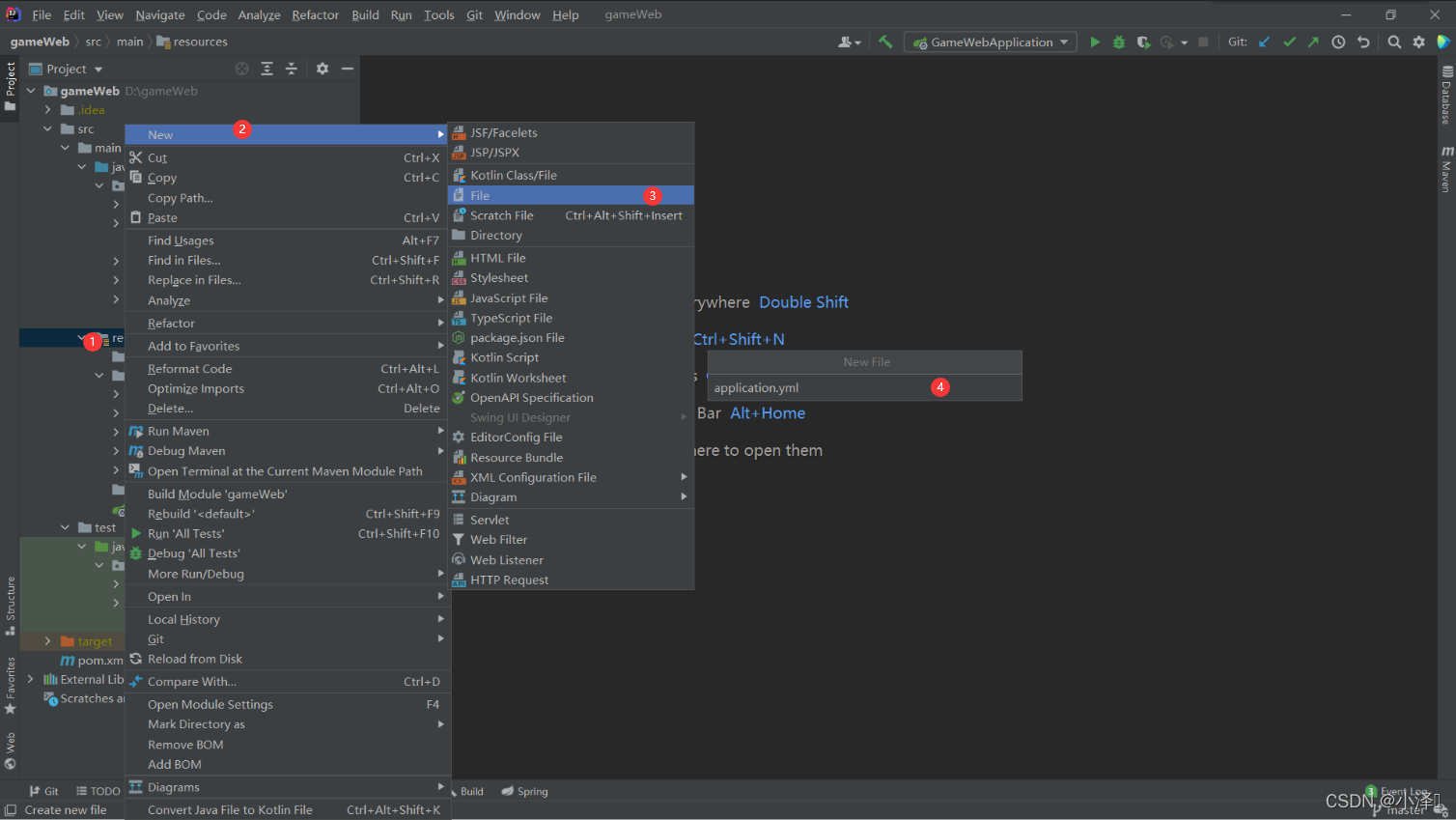1456x820 pixels.
Task: Choose HTML File in submenu
Action: [571, 258]
